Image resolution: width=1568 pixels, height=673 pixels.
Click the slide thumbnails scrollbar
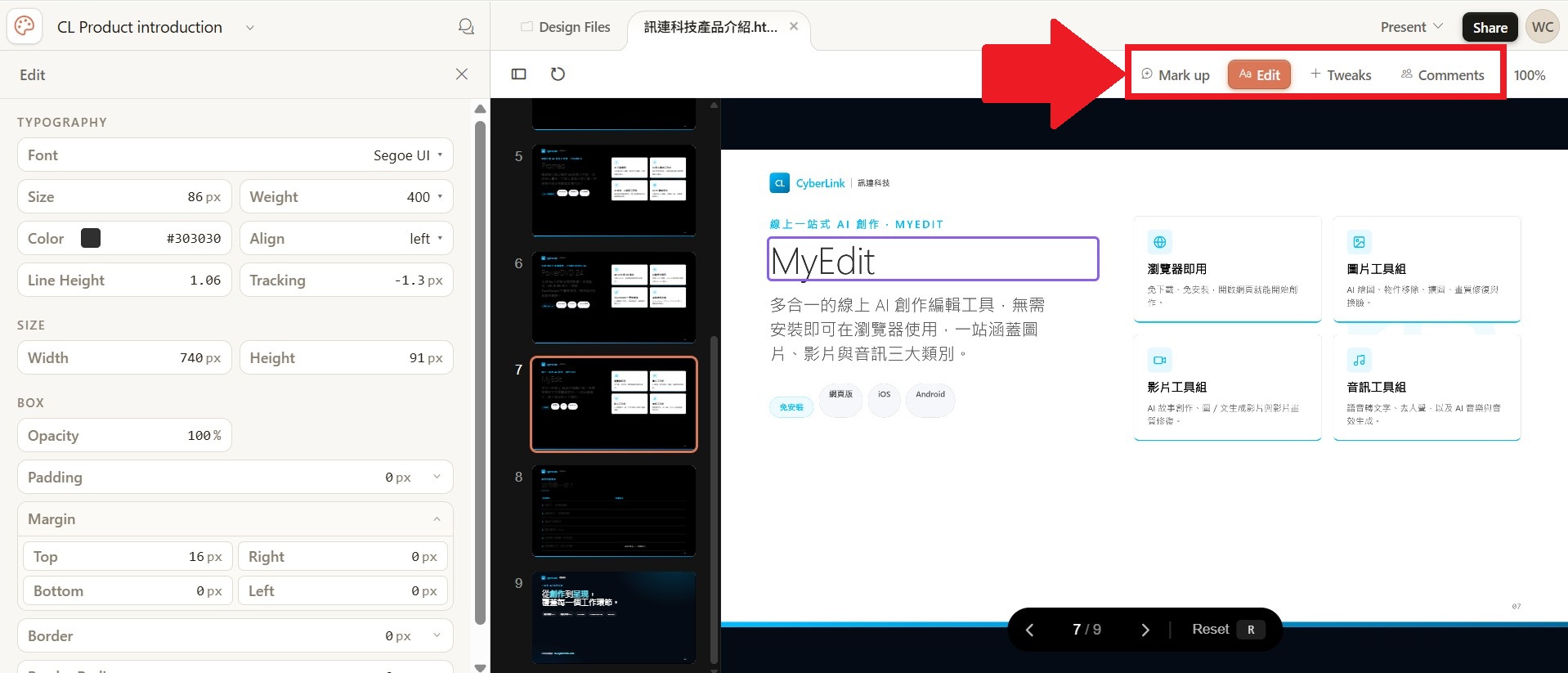click(714, 499)
